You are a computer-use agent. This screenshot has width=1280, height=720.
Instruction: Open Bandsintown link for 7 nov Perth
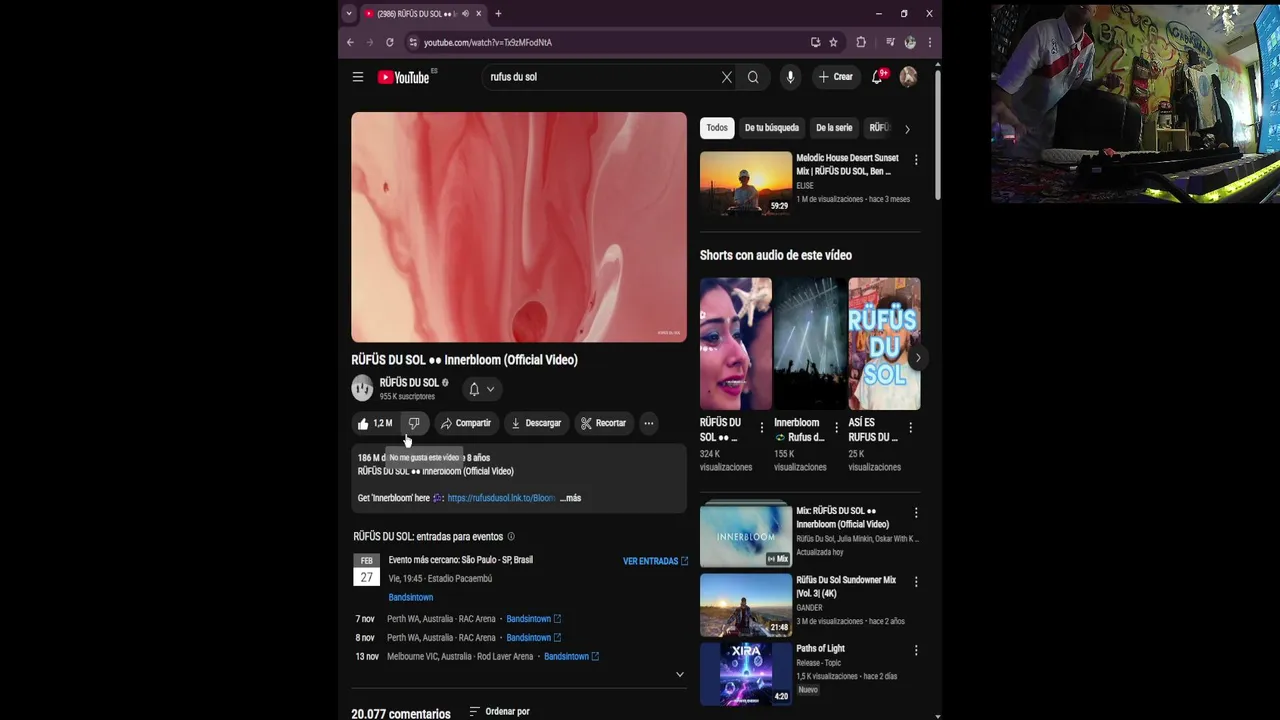pyautogui.click(x=533, y=619)
